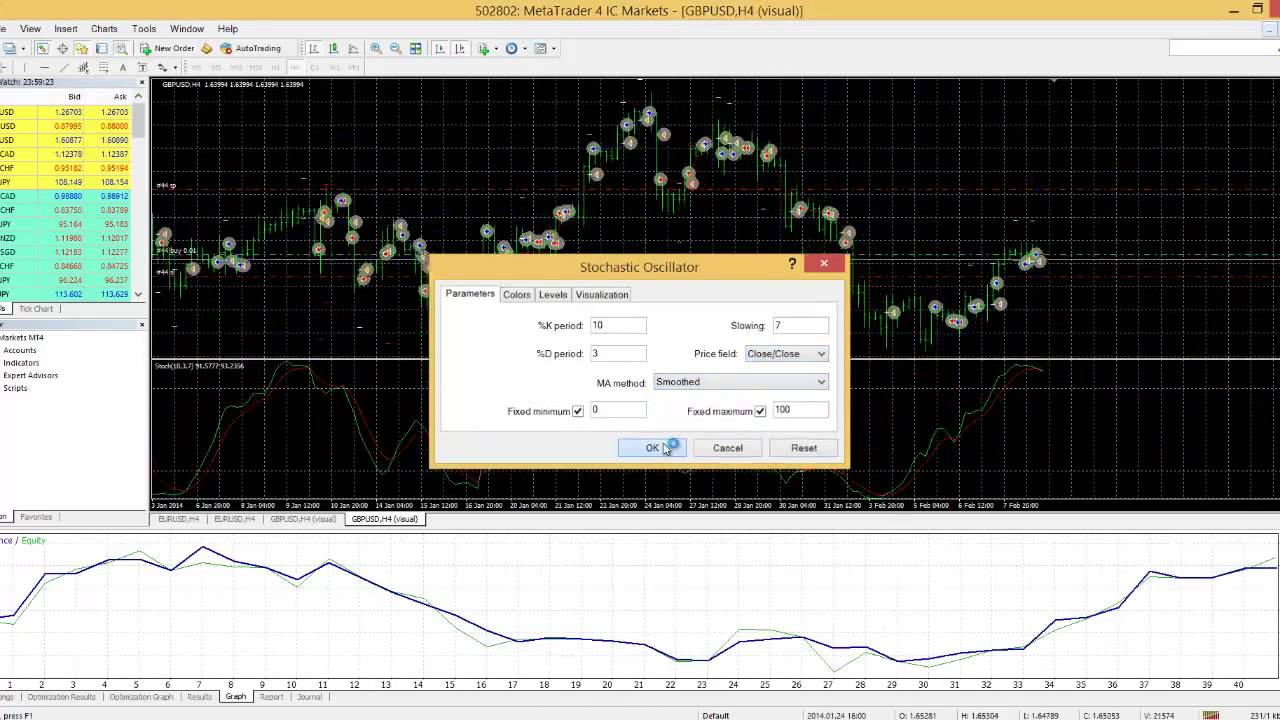Open the tester Journal tab

pos(309,697)
